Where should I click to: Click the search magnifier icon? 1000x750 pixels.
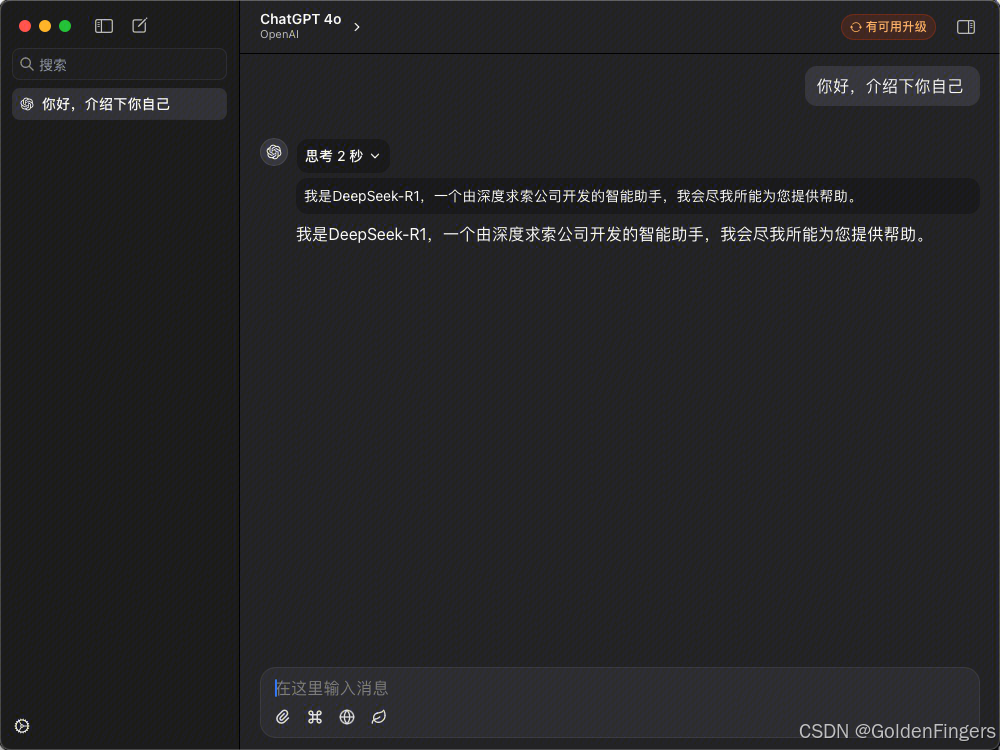26,64
